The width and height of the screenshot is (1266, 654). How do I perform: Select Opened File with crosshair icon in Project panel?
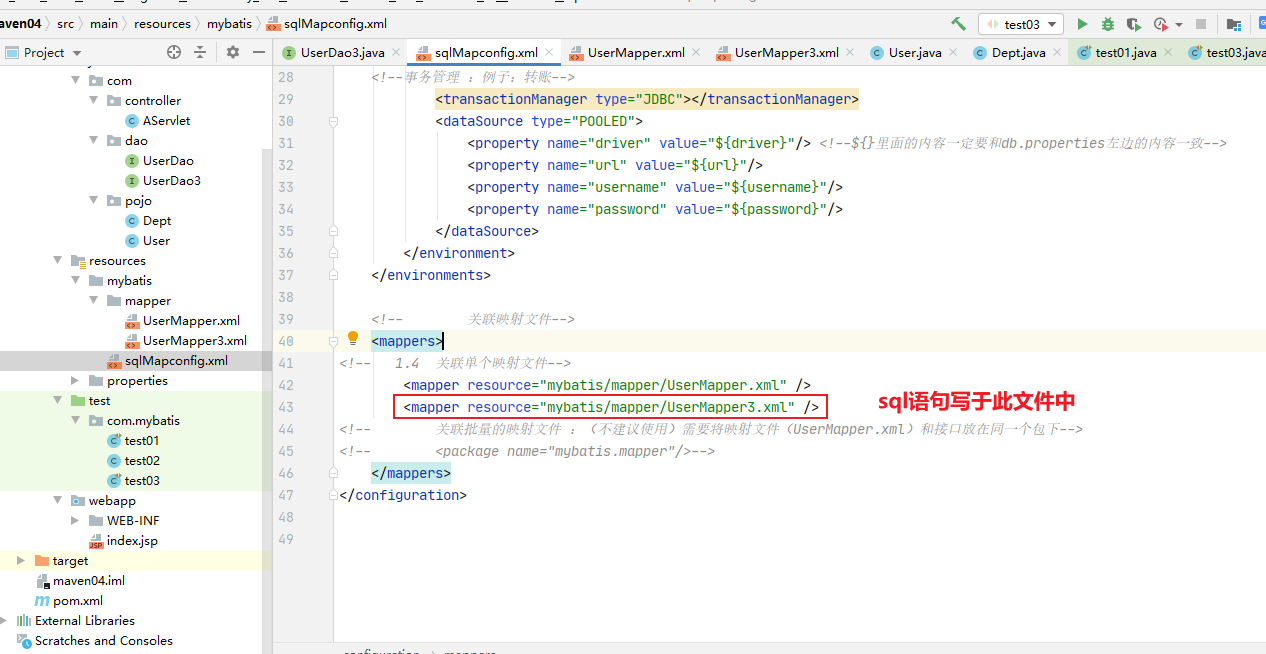[173, 52]
